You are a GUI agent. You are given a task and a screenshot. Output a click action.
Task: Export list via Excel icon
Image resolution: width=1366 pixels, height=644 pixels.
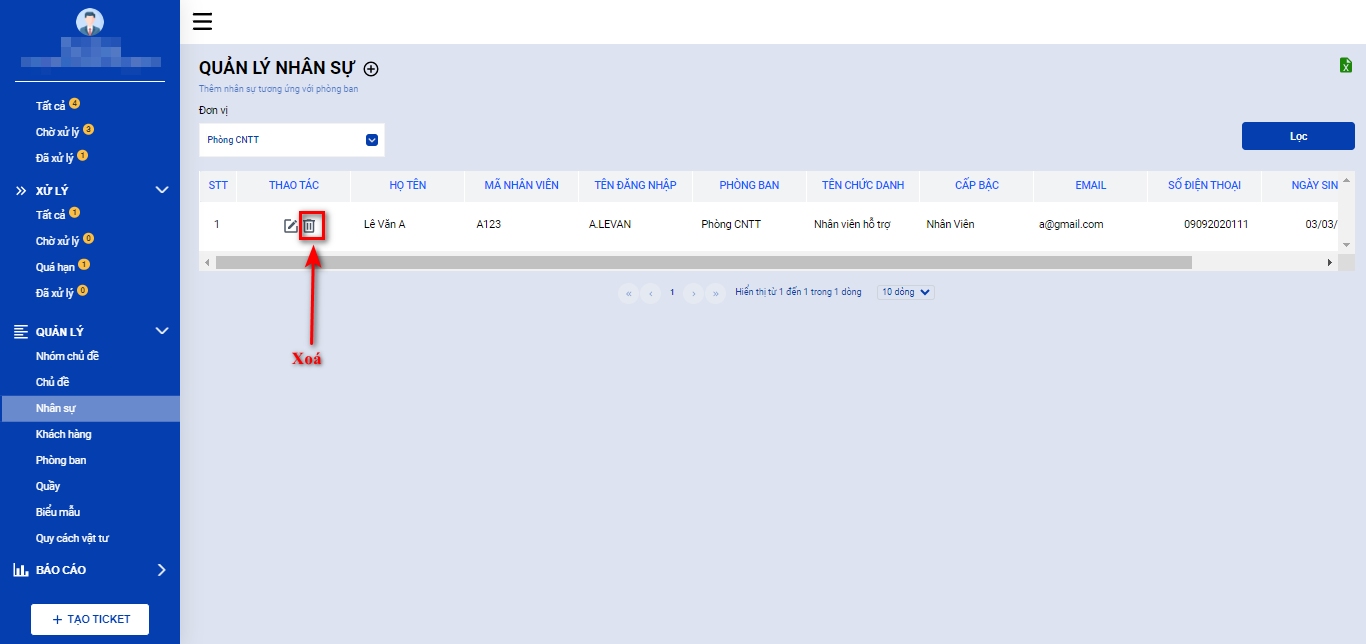[1346, 65]
